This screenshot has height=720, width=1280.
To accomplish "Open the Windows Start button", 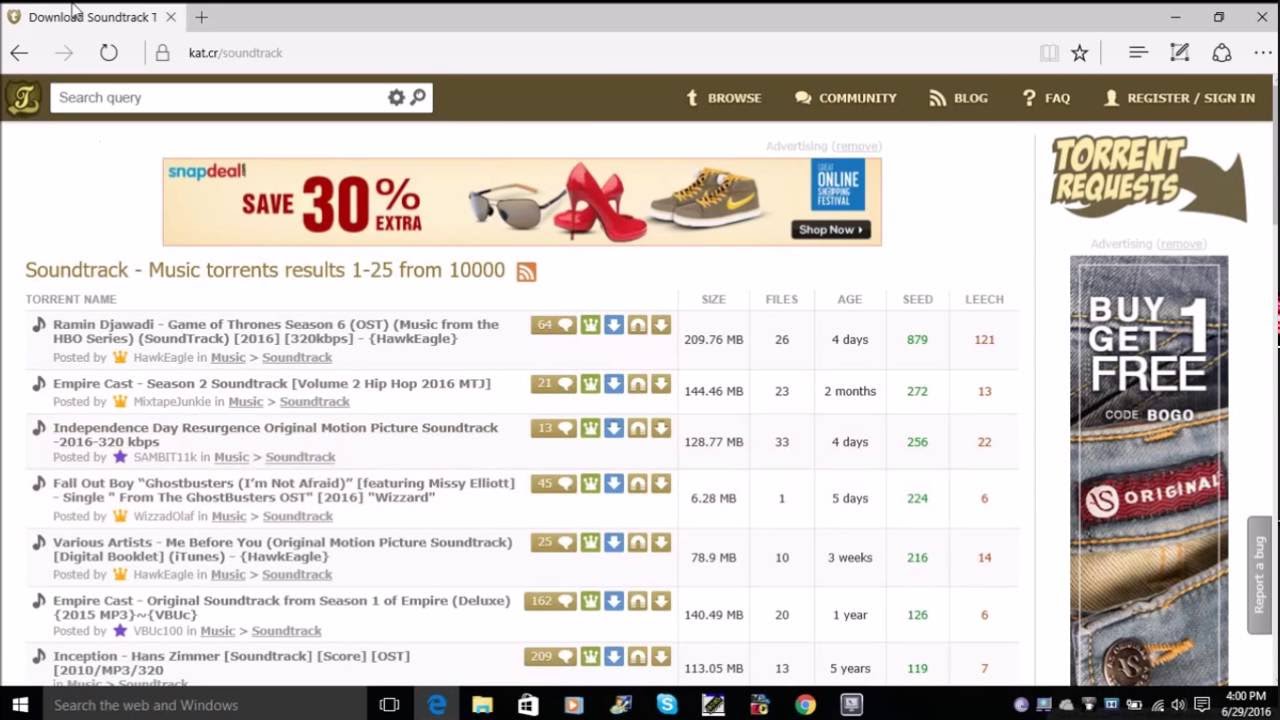I will coord(20,704).
